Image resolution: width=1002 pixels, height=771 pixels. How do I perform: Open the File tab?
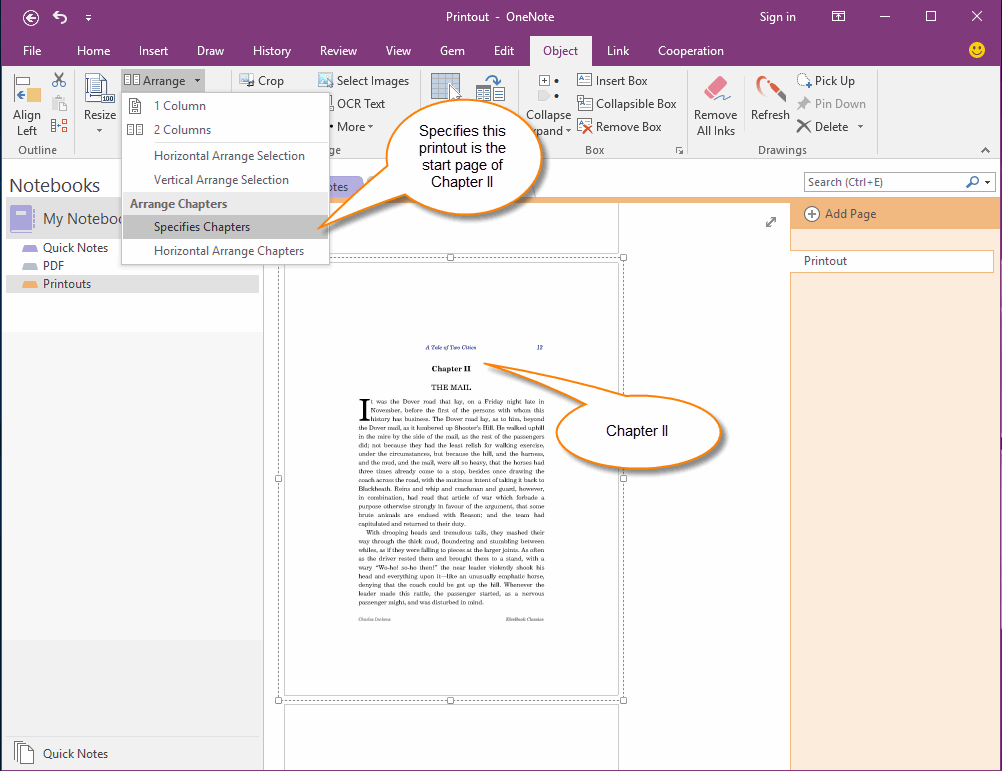click(32, 51)
